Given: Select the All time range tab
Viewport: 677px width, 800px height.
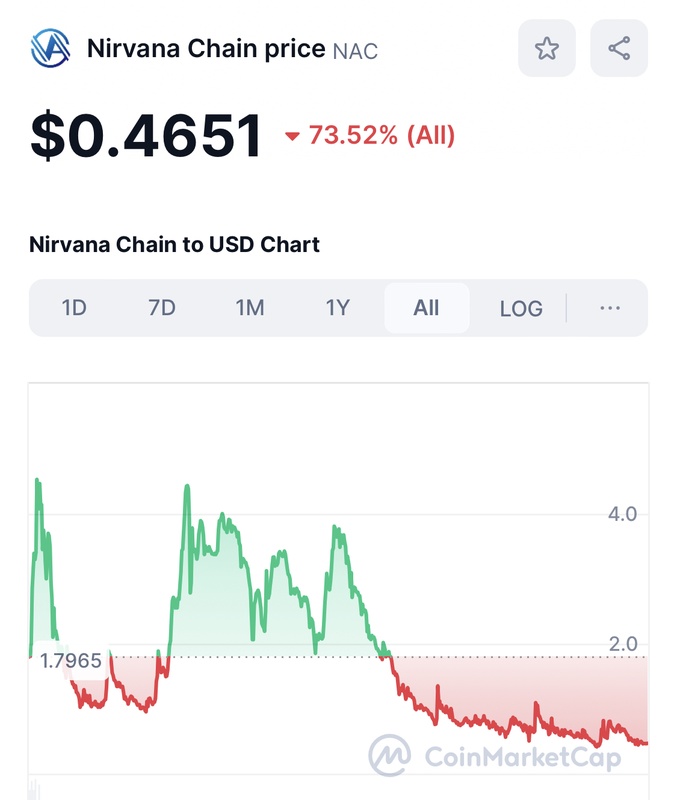Looking at the screenshot, I should click(x=426, y=308).
